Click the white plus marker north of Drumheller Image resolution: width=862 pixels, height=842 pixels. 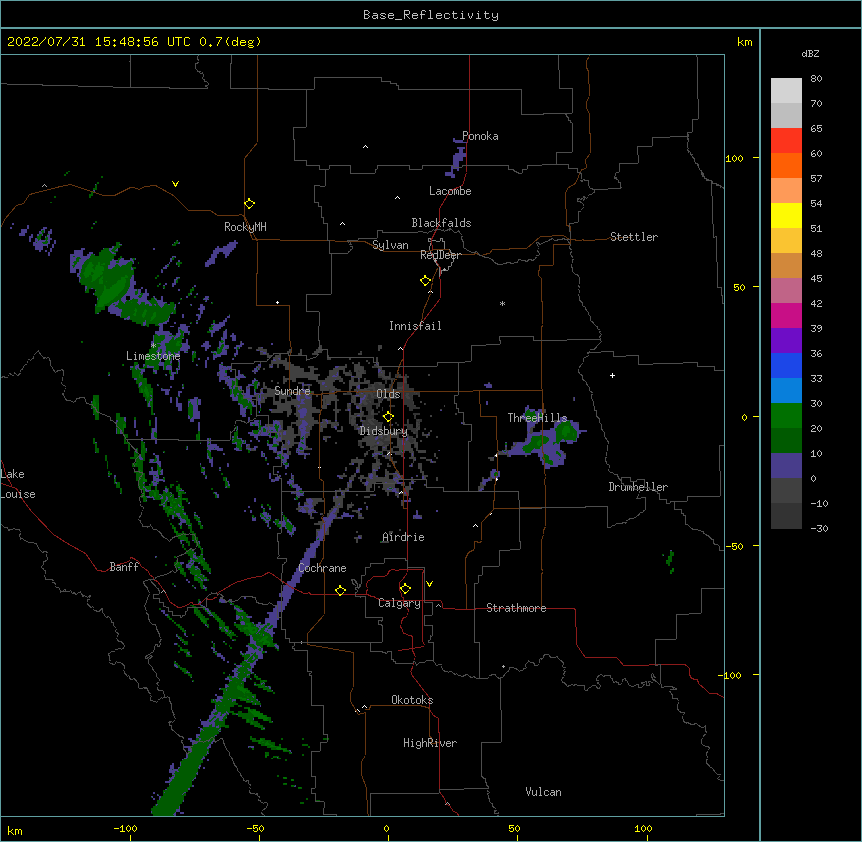(x=612, y=375)
